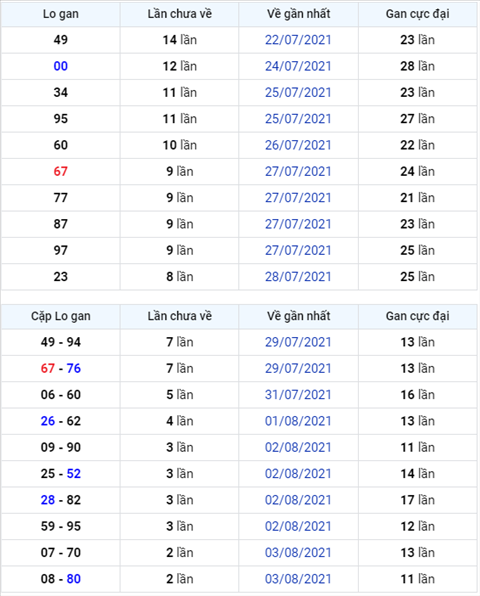The width and height of the screenshot is (480, 596).
Task: Select the red number 67 in Lo gan
Action: coord(60,171)
